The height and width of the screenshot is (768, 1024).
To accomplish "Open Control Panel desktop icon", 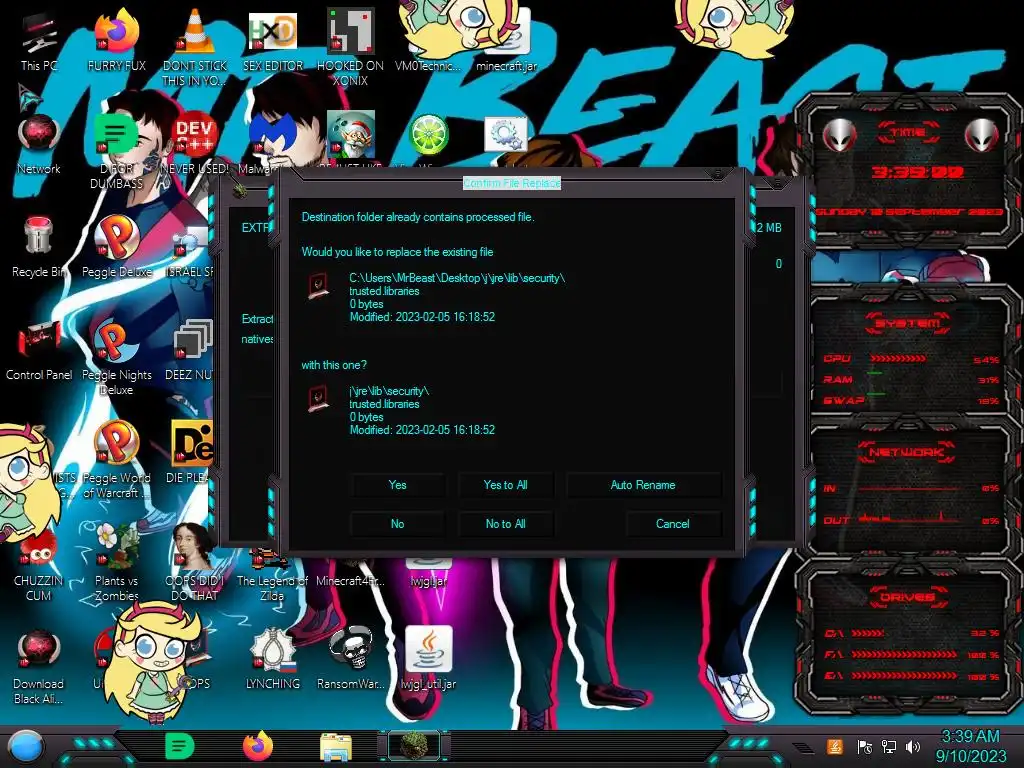I will (39, 350).
